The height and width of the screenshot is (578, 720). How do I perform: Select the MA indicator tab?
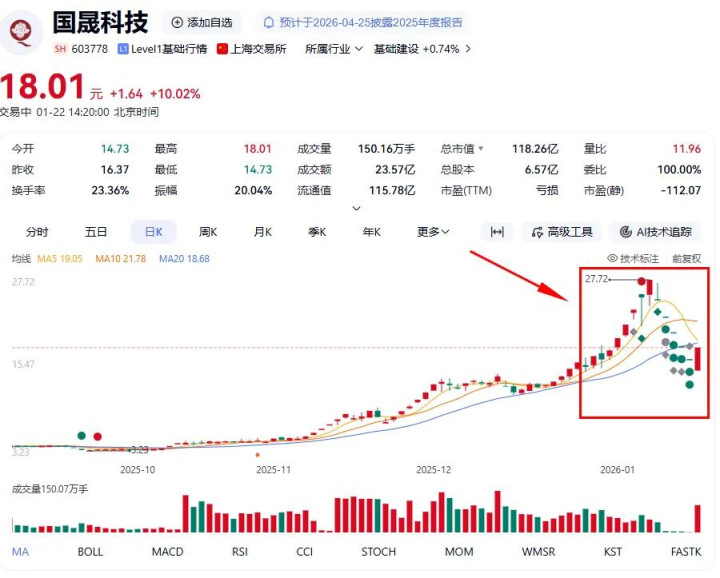pyautogui.click(x=20, y=551)
